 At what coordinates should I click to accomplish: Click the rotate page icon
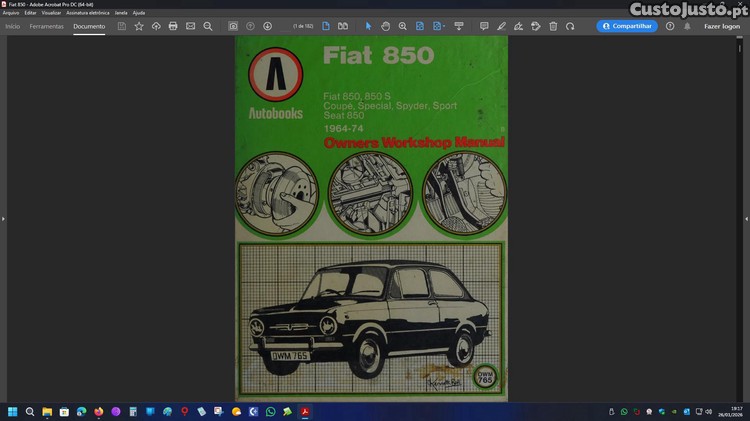click(x=570, y=26)
